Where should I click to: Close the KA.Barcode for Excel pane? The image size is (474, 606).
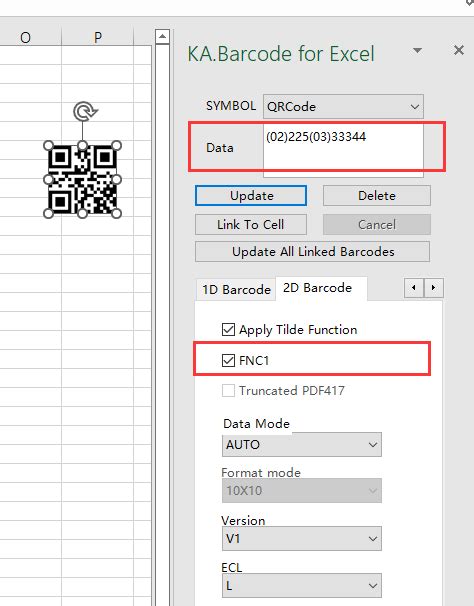(x=459, y=50)
